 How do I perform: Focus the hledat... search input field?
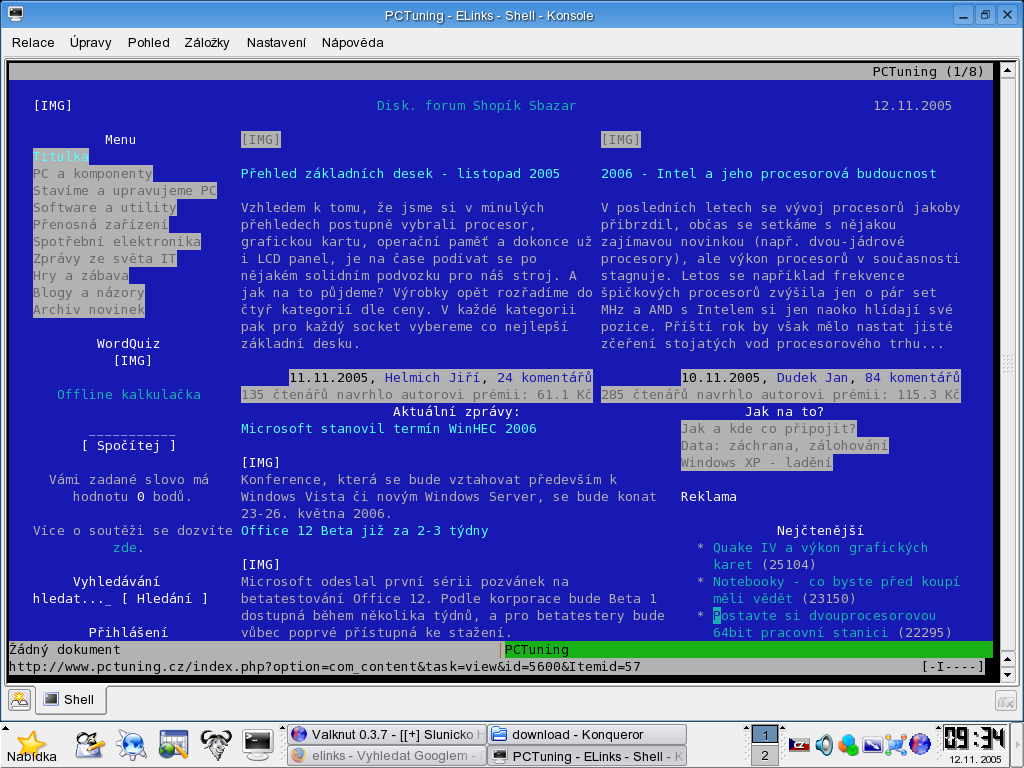coord(72,598)
